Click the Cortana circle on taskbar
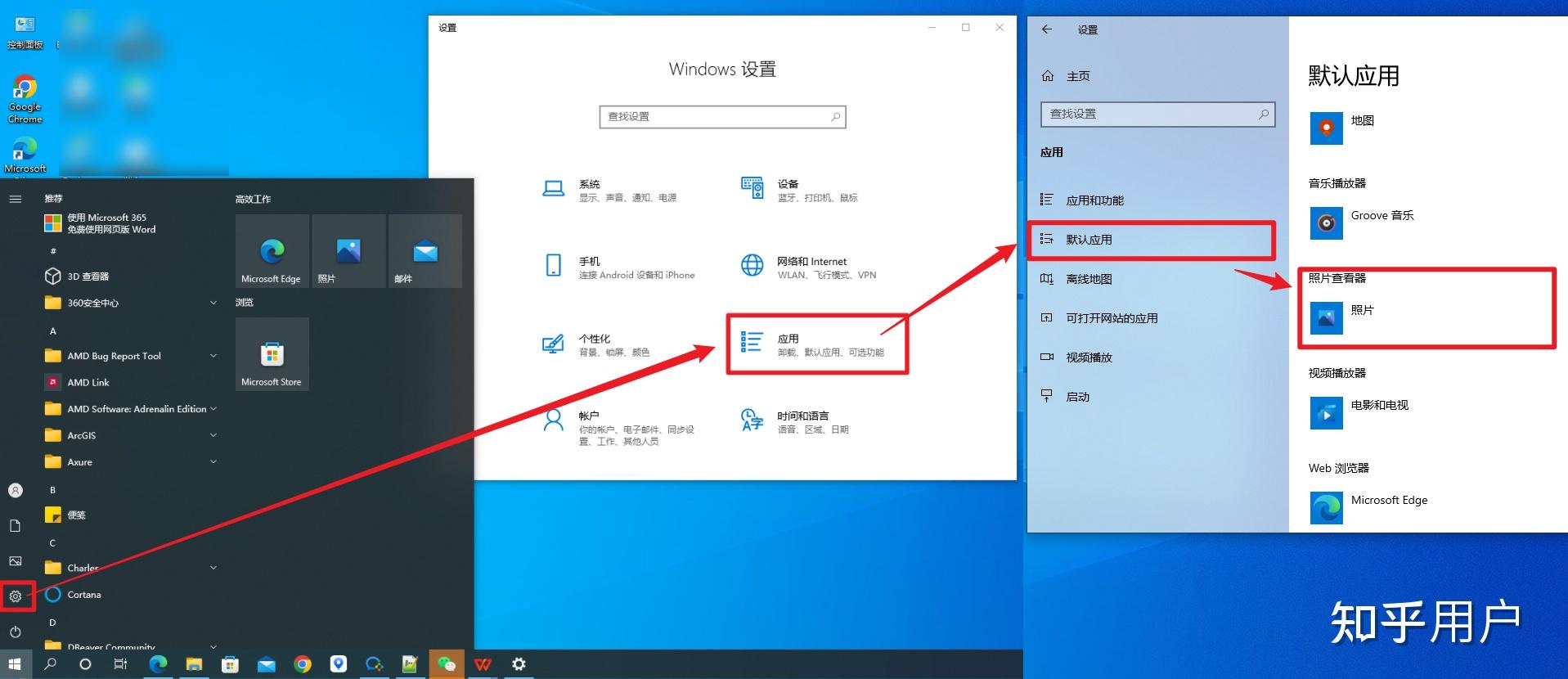The height and width of the screenshot is (679, 1568). click(x=85, y=664)
